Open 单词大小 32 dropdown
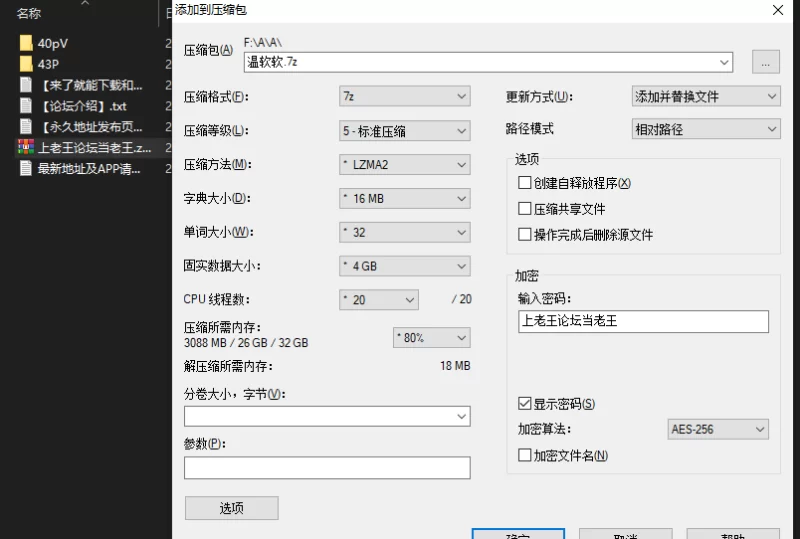The height and width of the screenshot is (539, 800). (x=405, y=232)
